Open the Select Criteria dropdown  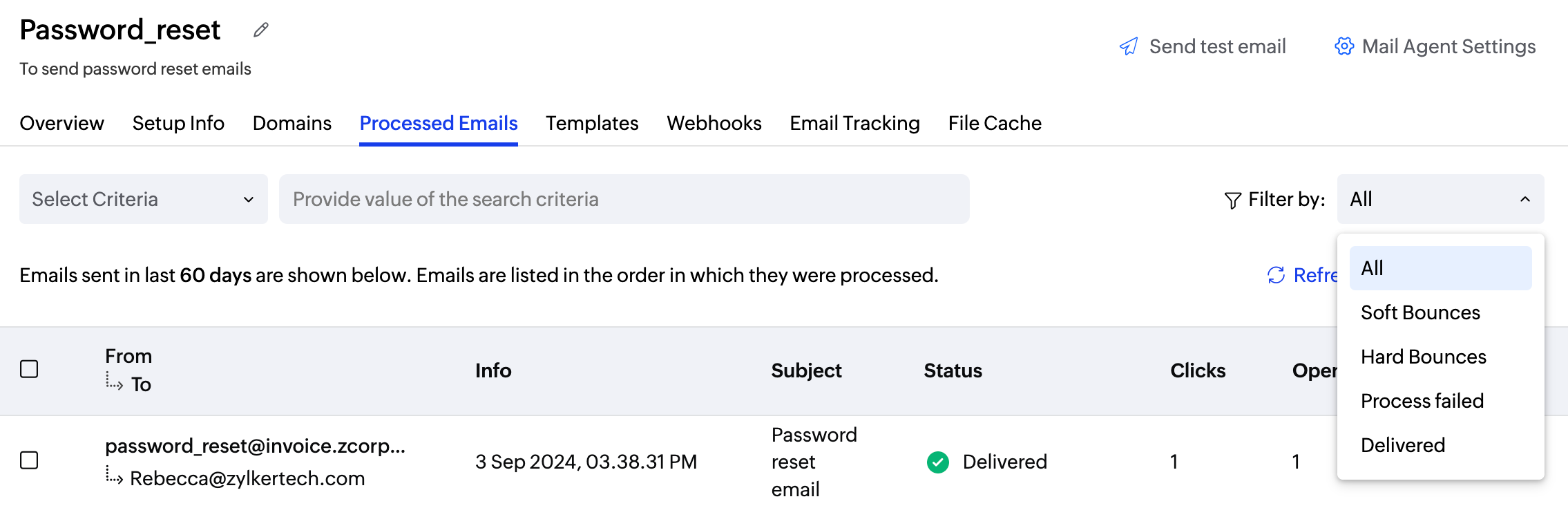143,199
